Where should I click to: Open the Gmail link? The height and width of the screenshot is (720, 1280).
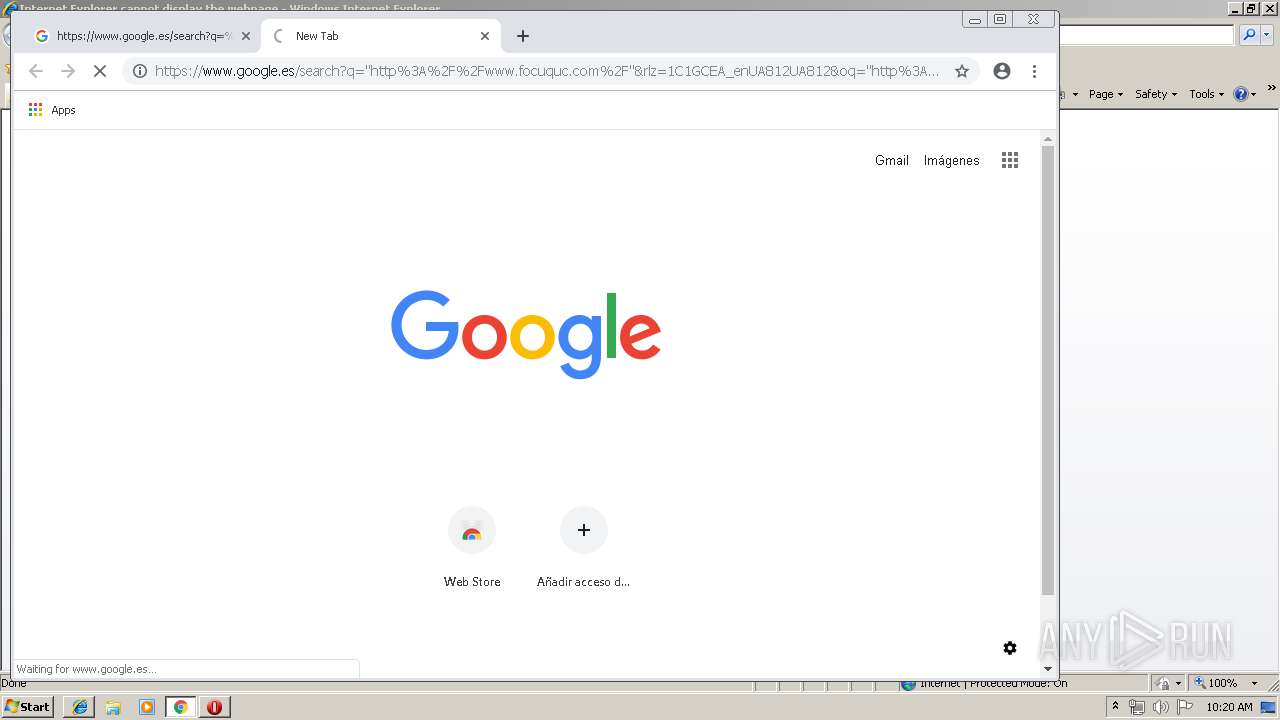tap(892, 160)
